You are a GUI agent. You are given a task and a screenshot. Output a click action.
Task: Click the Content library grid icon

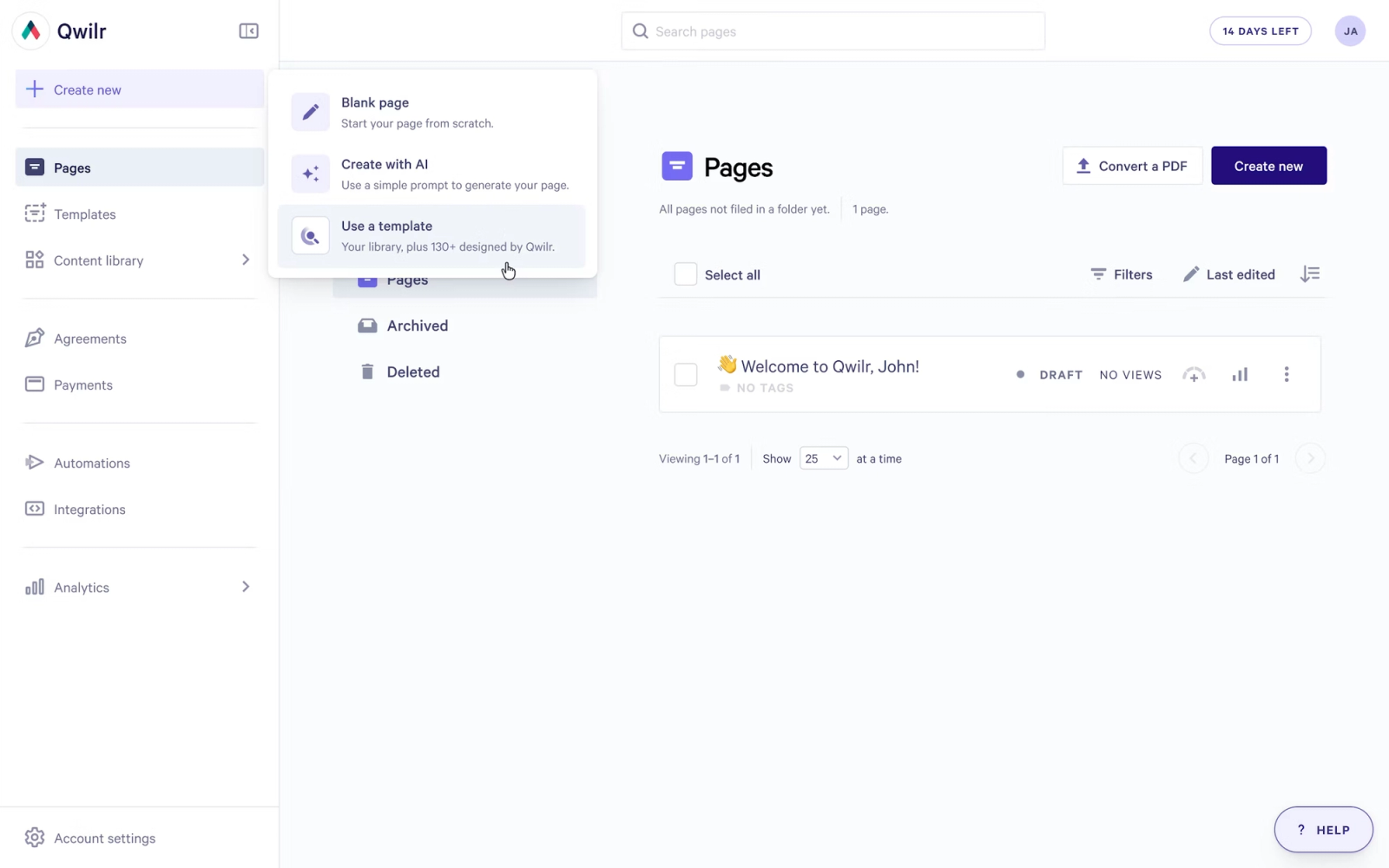(x=35, y=260)
